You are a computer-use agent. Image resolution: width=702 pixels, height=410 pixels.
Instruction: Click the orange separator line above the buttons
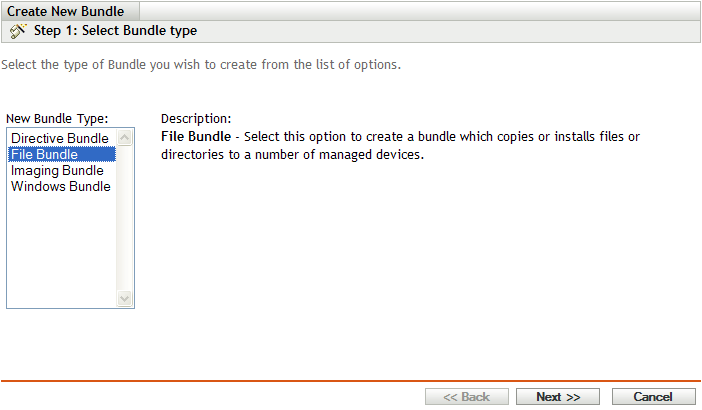tap(350, 381)
